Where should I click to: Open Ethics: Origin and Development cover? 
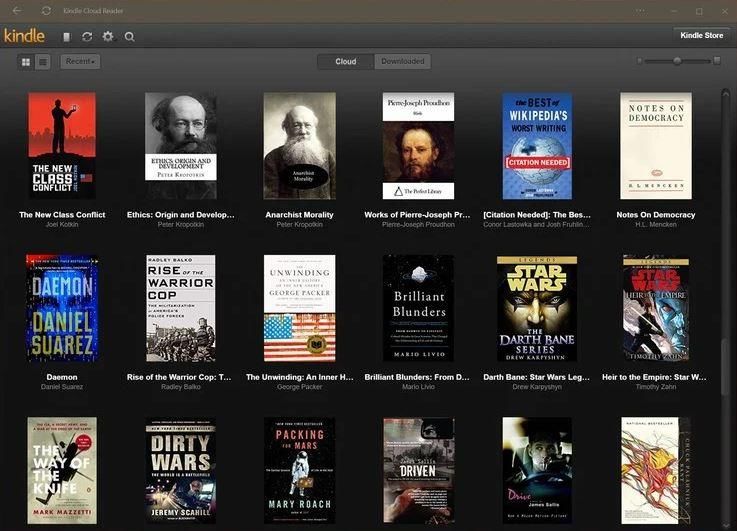tap(181, 145)
